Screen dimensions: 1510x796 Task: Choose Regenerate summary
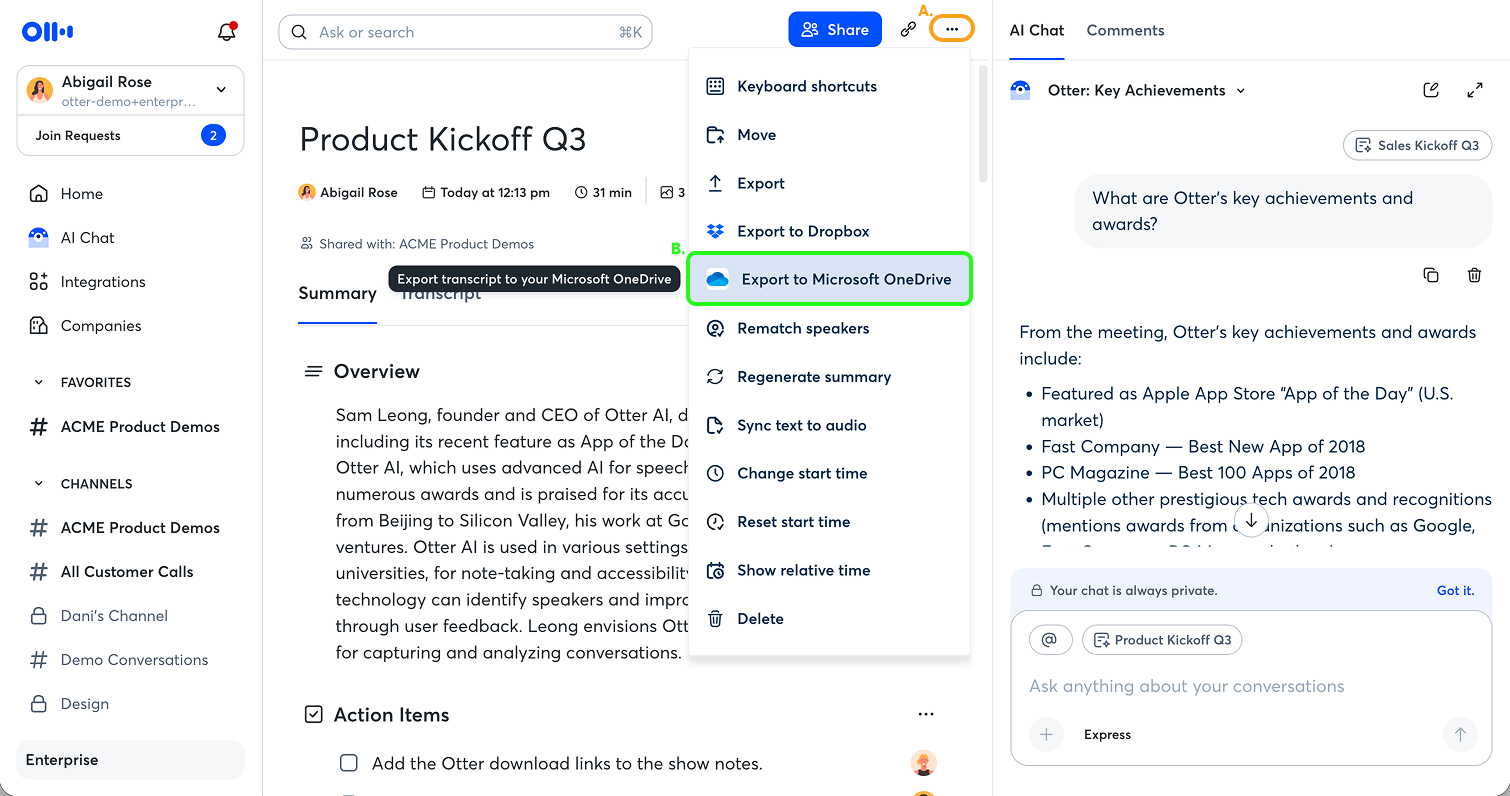829,377
